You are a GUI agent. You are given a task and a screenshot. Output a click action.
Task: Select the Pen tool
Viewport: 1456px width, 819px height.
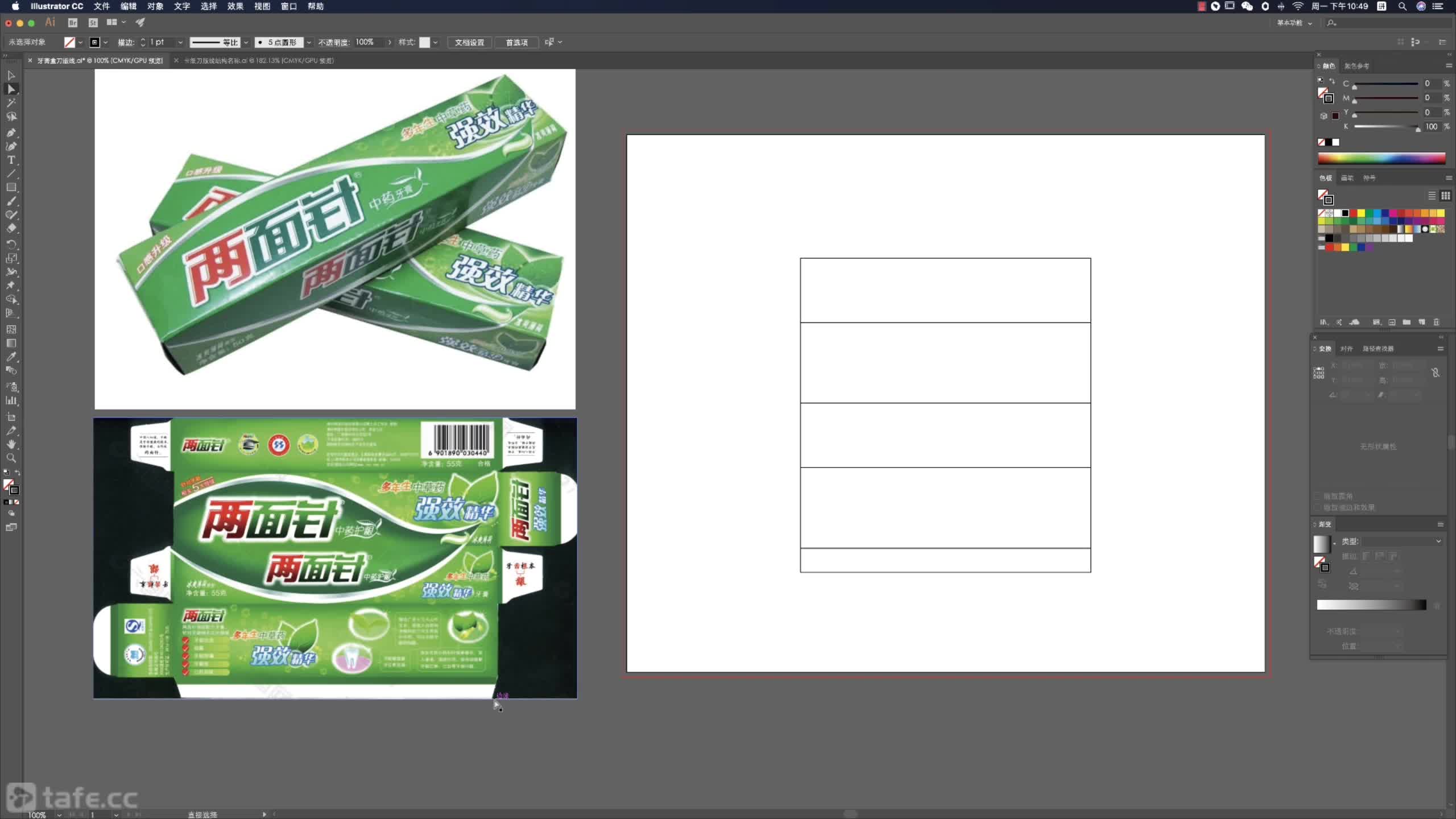[11, 133]
